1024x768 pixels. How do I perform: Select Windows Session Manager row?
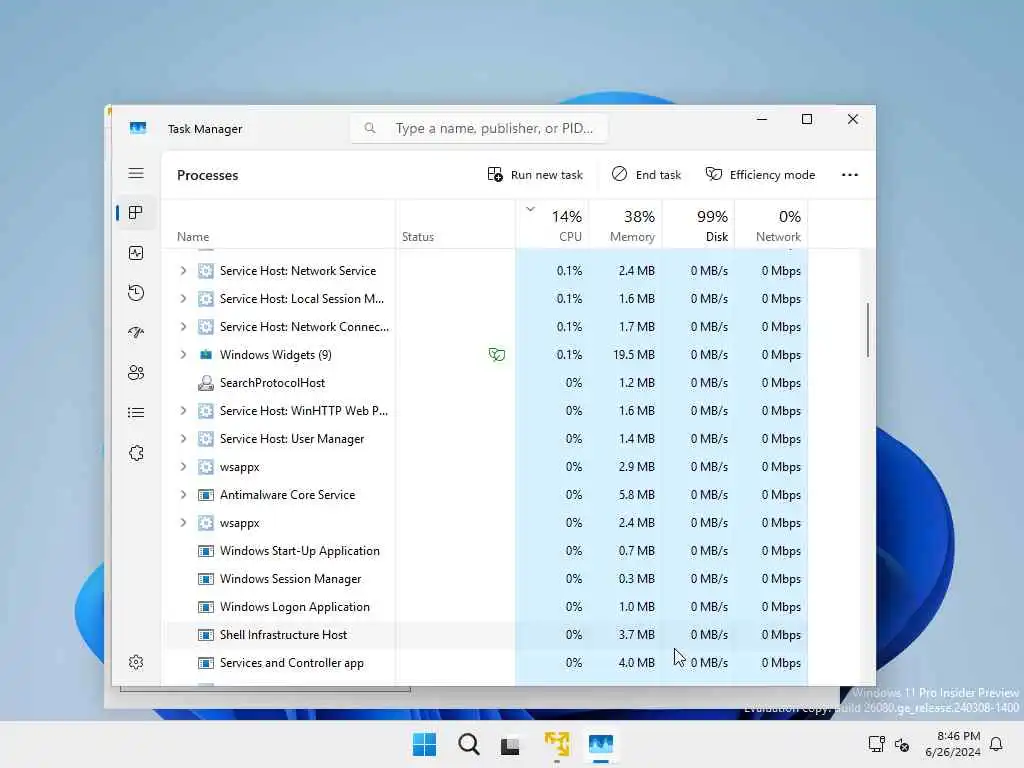(x=485, y=579)
